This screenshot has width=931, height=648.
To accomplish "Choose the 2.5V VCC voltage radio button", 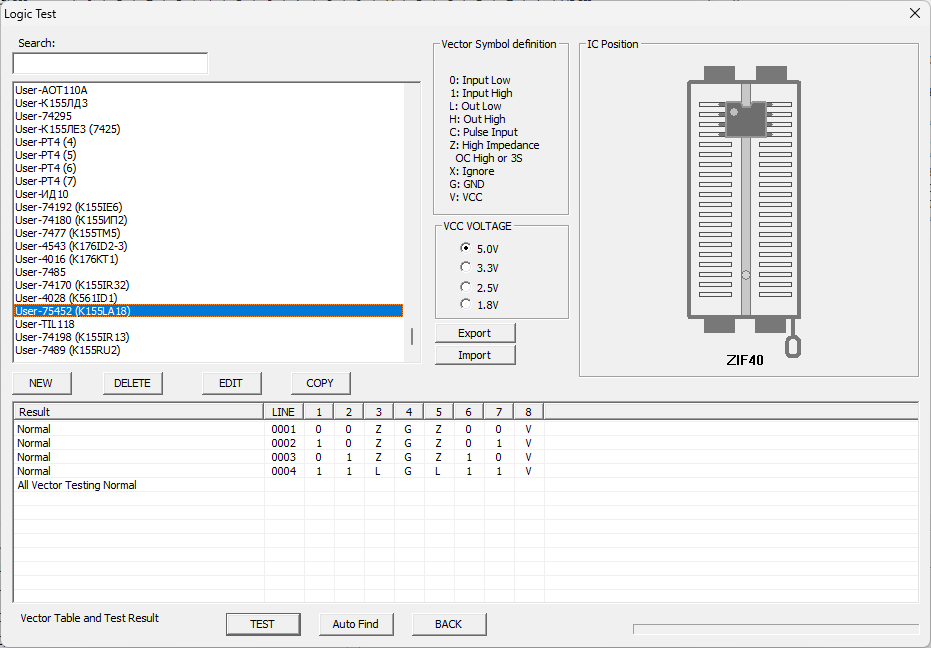I will coord(465,287).
